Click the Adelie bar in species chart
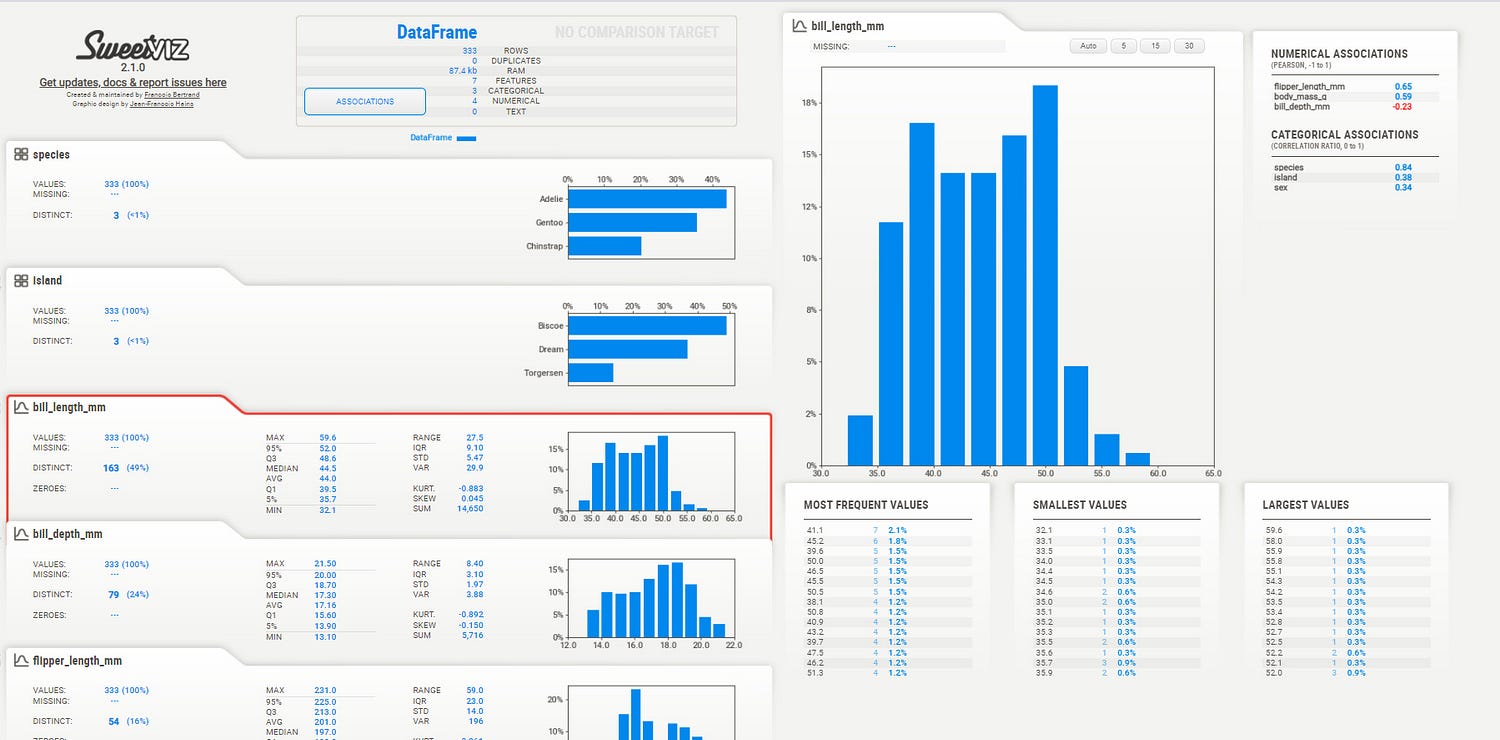 (x=647, y=199)
